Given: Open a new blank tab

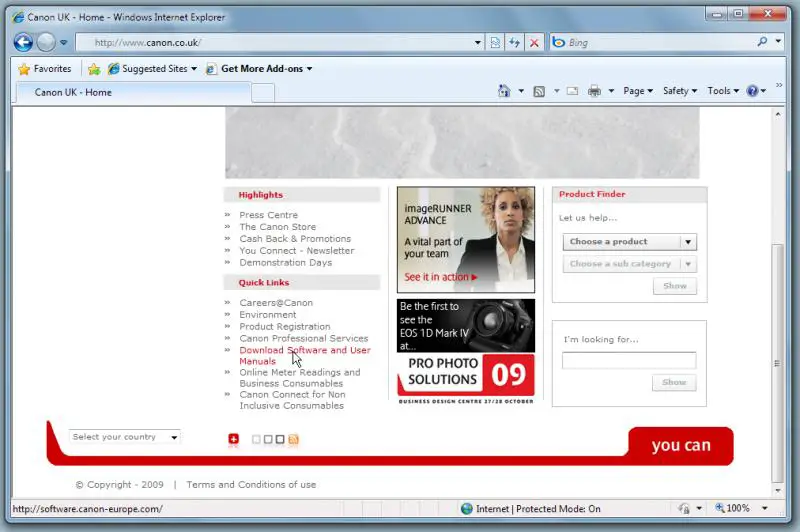Looking at the screenshot, I should pyautogui.click(x=263, y=93).
